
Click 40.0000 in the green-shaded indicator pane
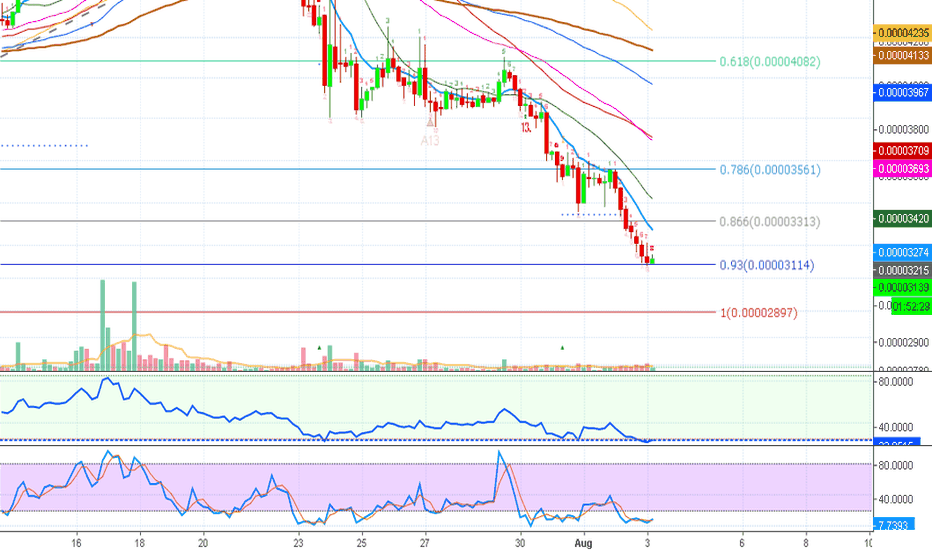(896, 427)
